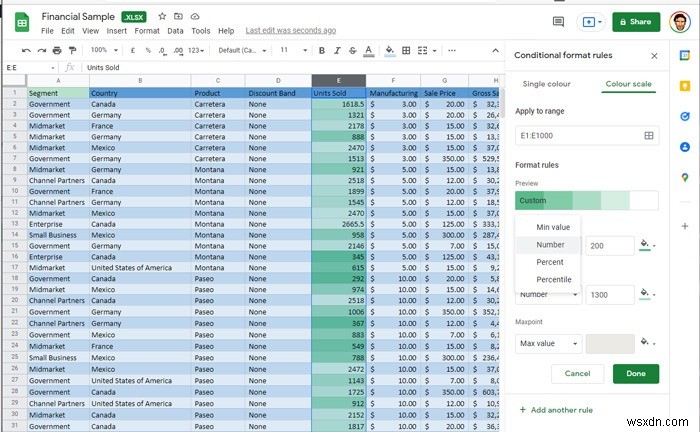The image size is (700, 432).
Task: Open the number format 123 dropdown
Action: 196,50
